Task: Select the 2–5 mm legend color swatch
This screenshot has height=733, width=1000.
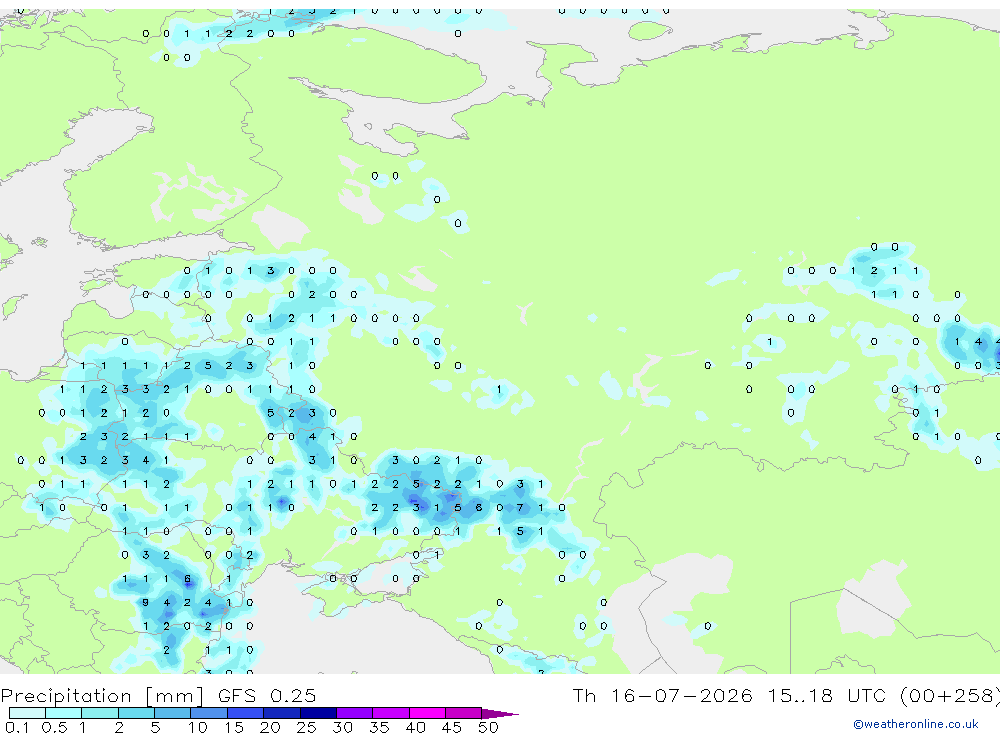Action: (136, 713)
